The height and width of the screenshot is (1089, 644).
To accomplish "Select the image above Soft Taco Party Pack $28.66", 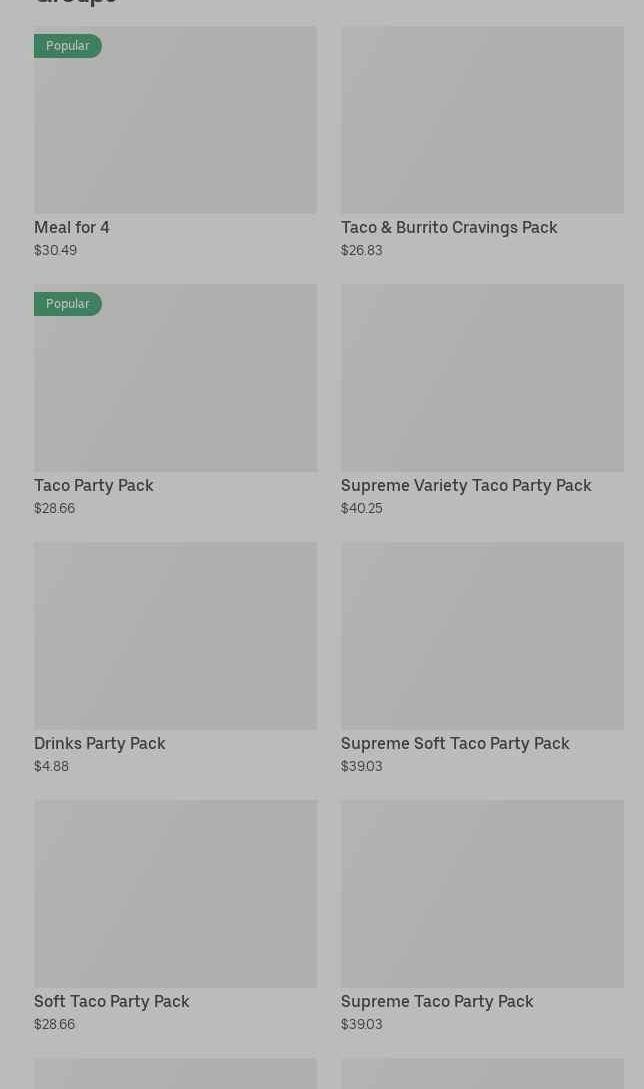I will click(175, 894).
